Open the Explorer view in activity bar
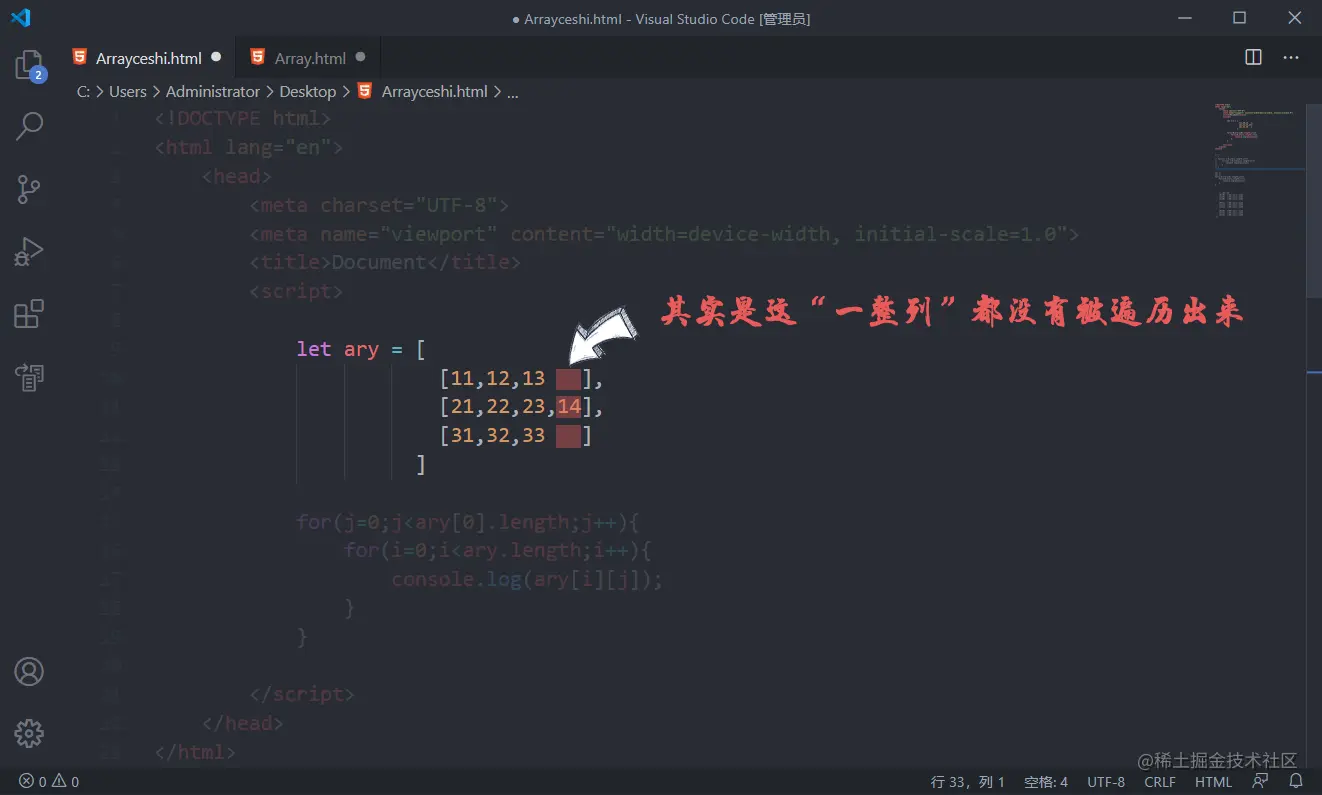Image resolution: width=1322 pixels, height=795 pixels. pyautogui.click(x=29, y=66)
